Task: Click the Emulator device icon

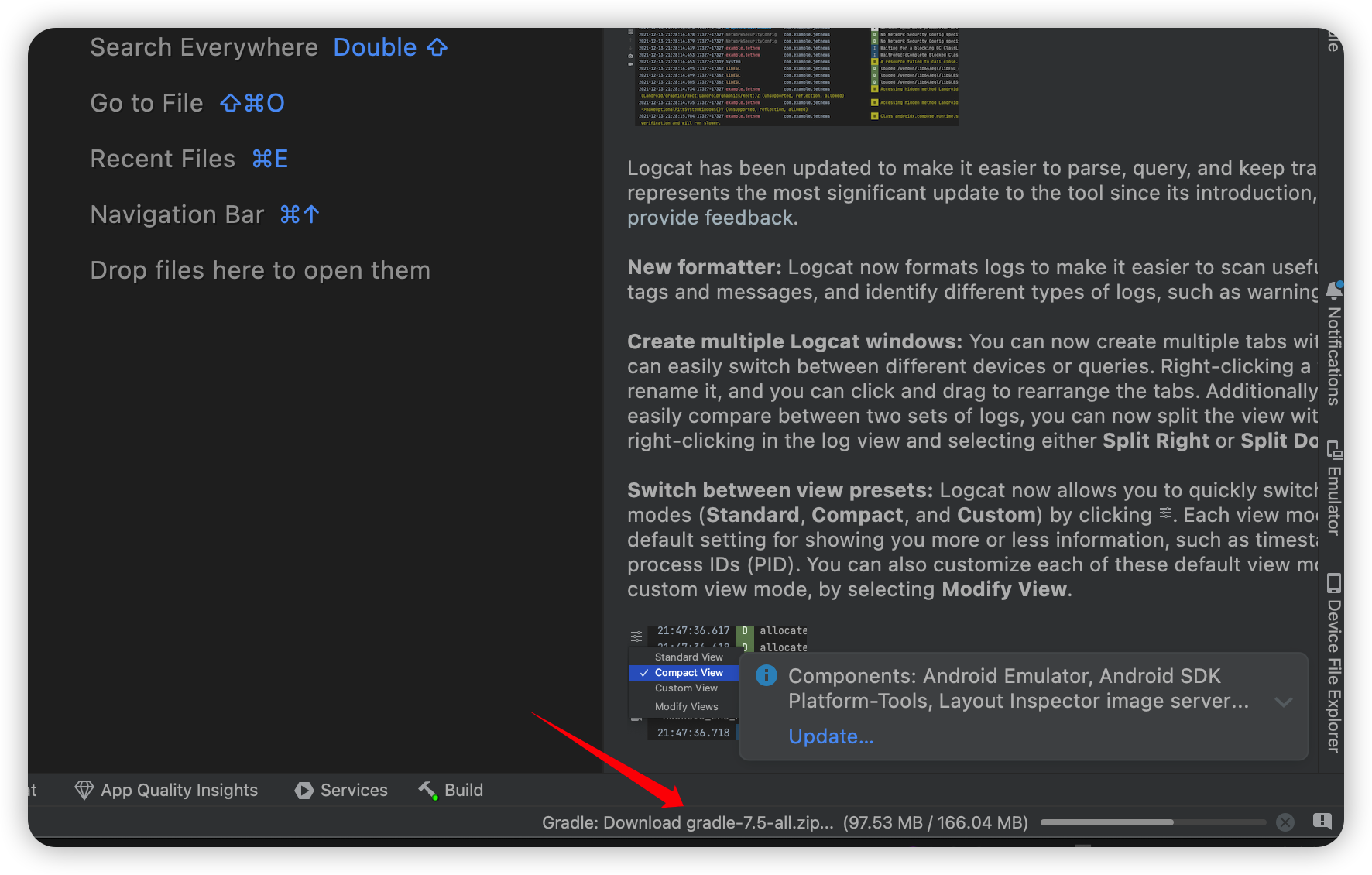Action: click(1334, 449)
